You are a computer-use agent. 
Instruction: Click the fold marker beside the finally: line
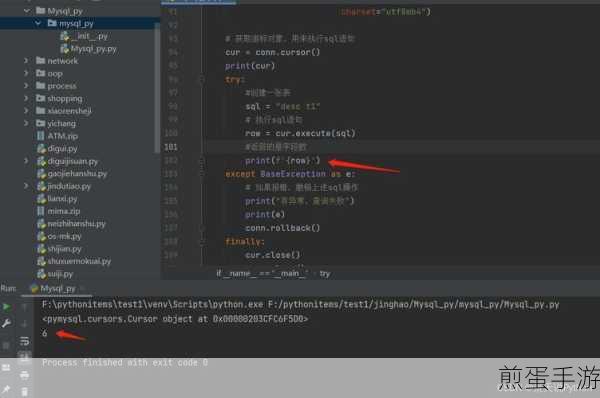pyautogui.click(x=202, y=241)
